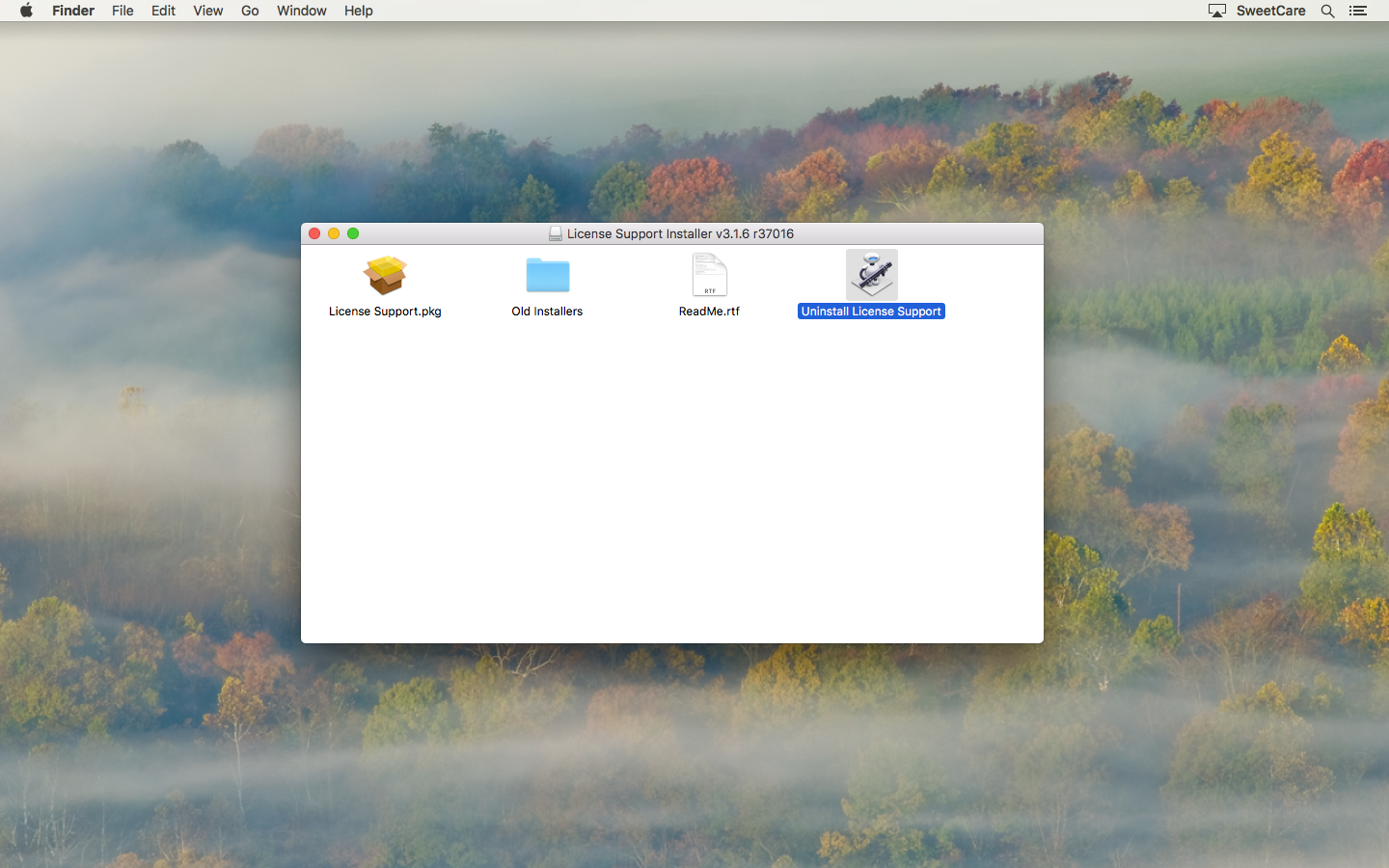Open the File menu
Image resolution: width=1389 pixels, height=868 pixels.
pyautogui.click(x=123, y=11)
